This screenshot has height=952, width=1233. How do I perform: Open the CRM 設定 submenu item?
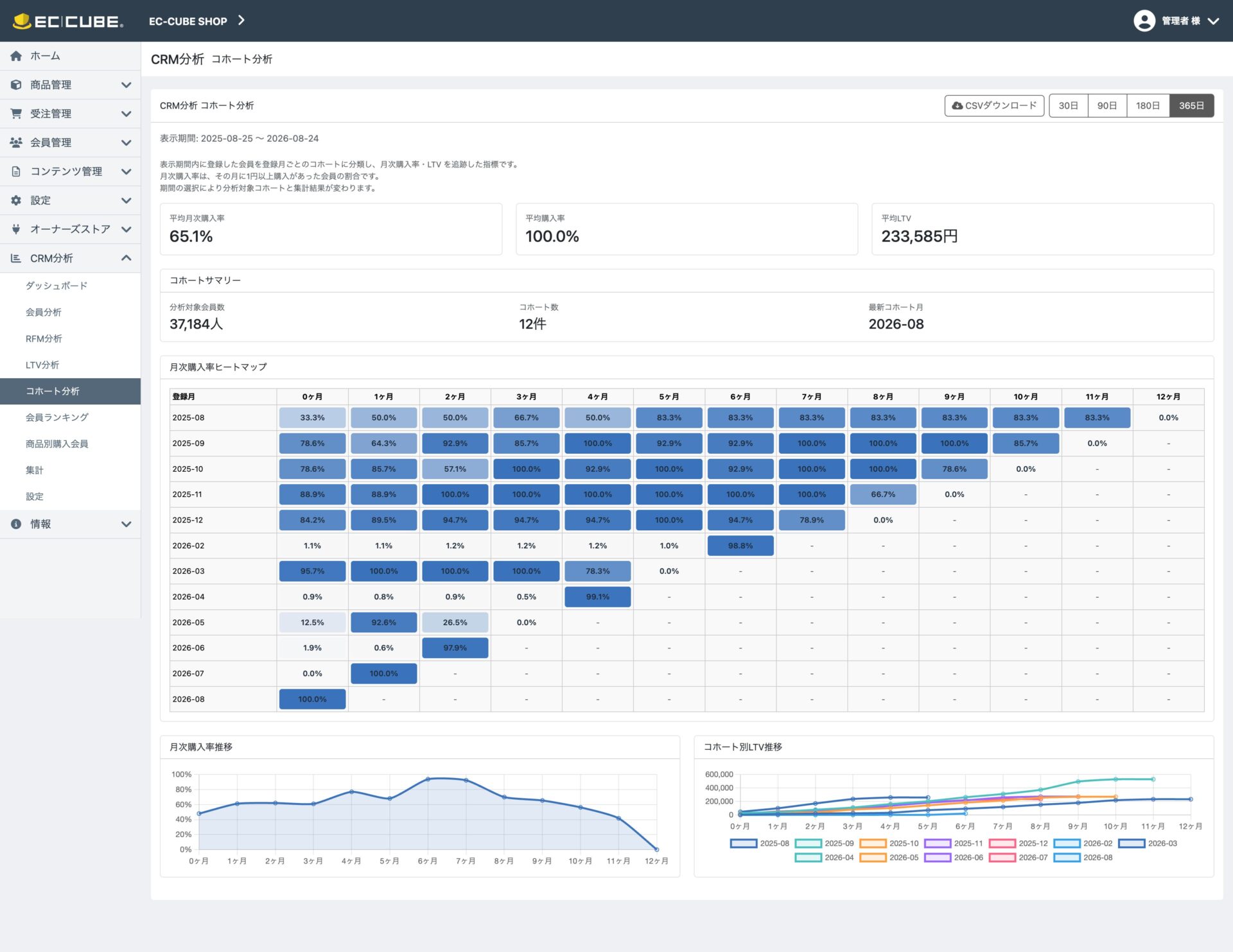pyautogui.click(x=71, y=496)
